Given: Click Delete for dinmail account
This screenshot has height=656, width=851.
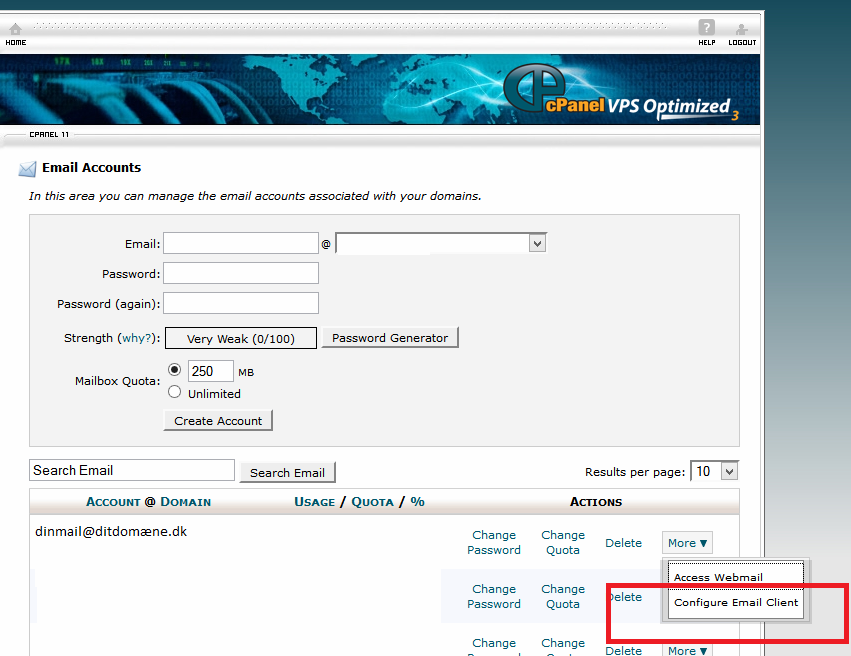Looking at the screenshot, I should [623, 543].
